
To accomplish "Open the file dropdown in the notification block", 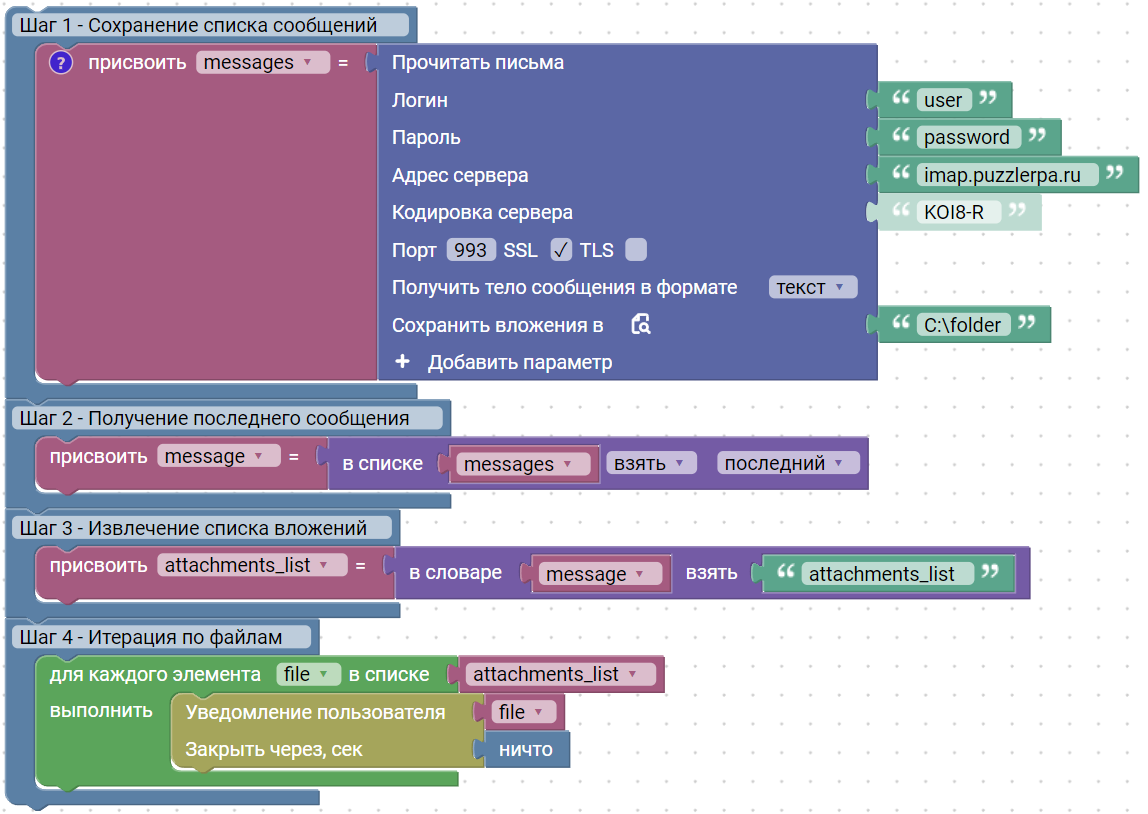I will click(x=523, y=712).
